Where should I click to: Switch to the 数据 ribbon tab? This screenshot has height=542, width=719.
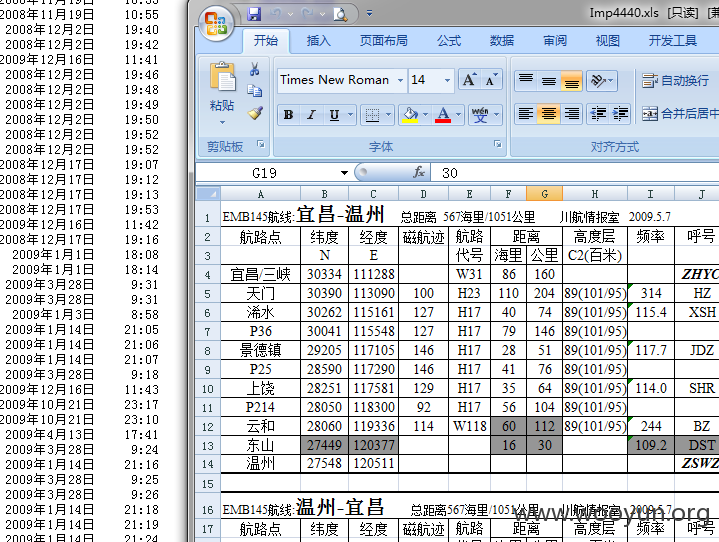(502, 41)
